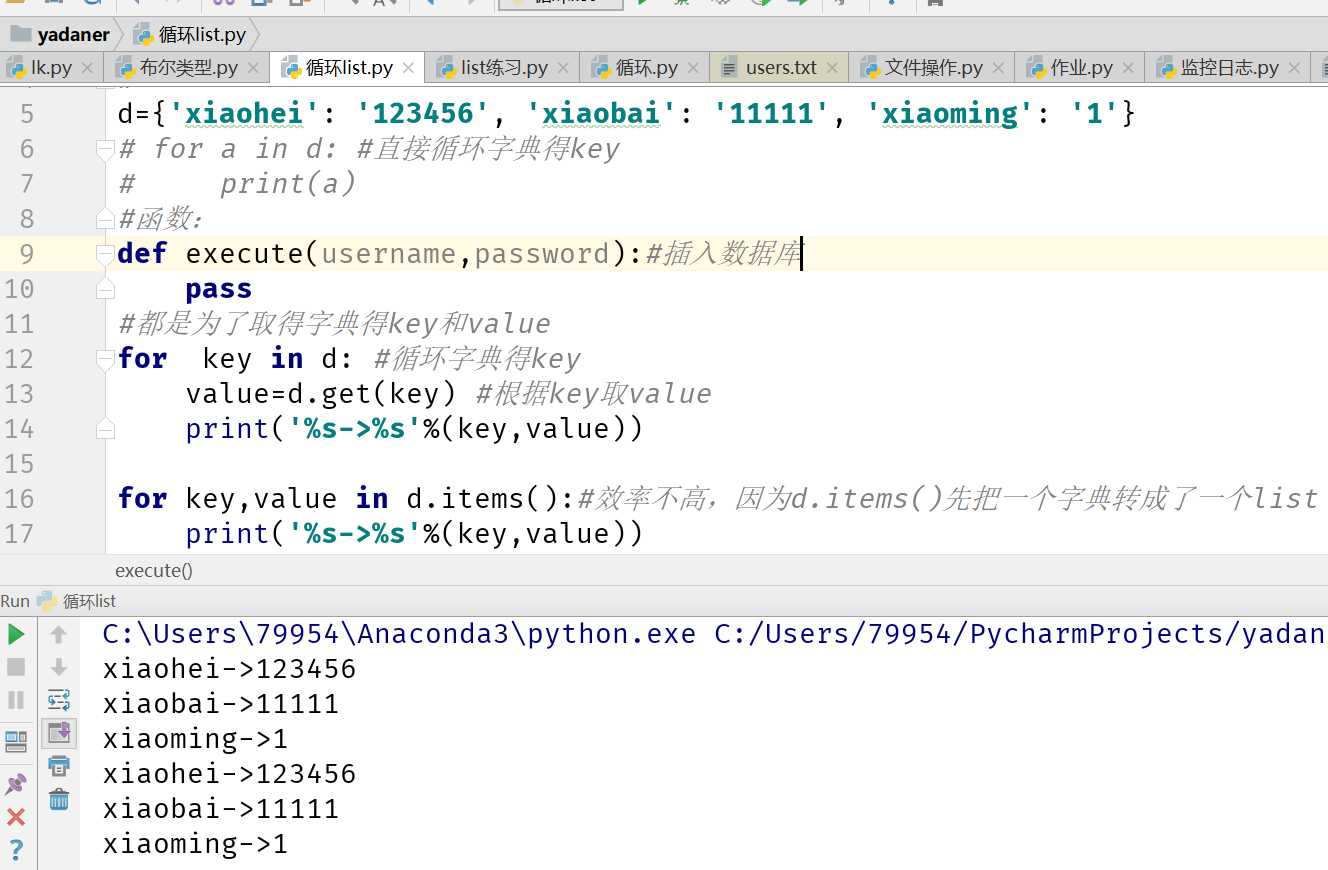Close the 布尔类型.py tab
Screen dimensions: 1328x870
253,68
